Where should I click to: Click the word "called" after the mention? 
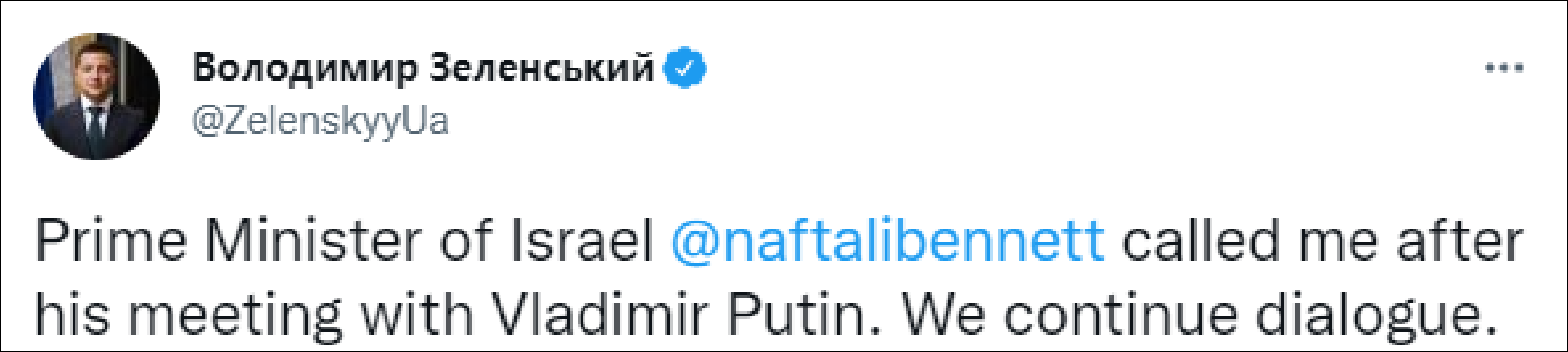(x=1199, y=240)
